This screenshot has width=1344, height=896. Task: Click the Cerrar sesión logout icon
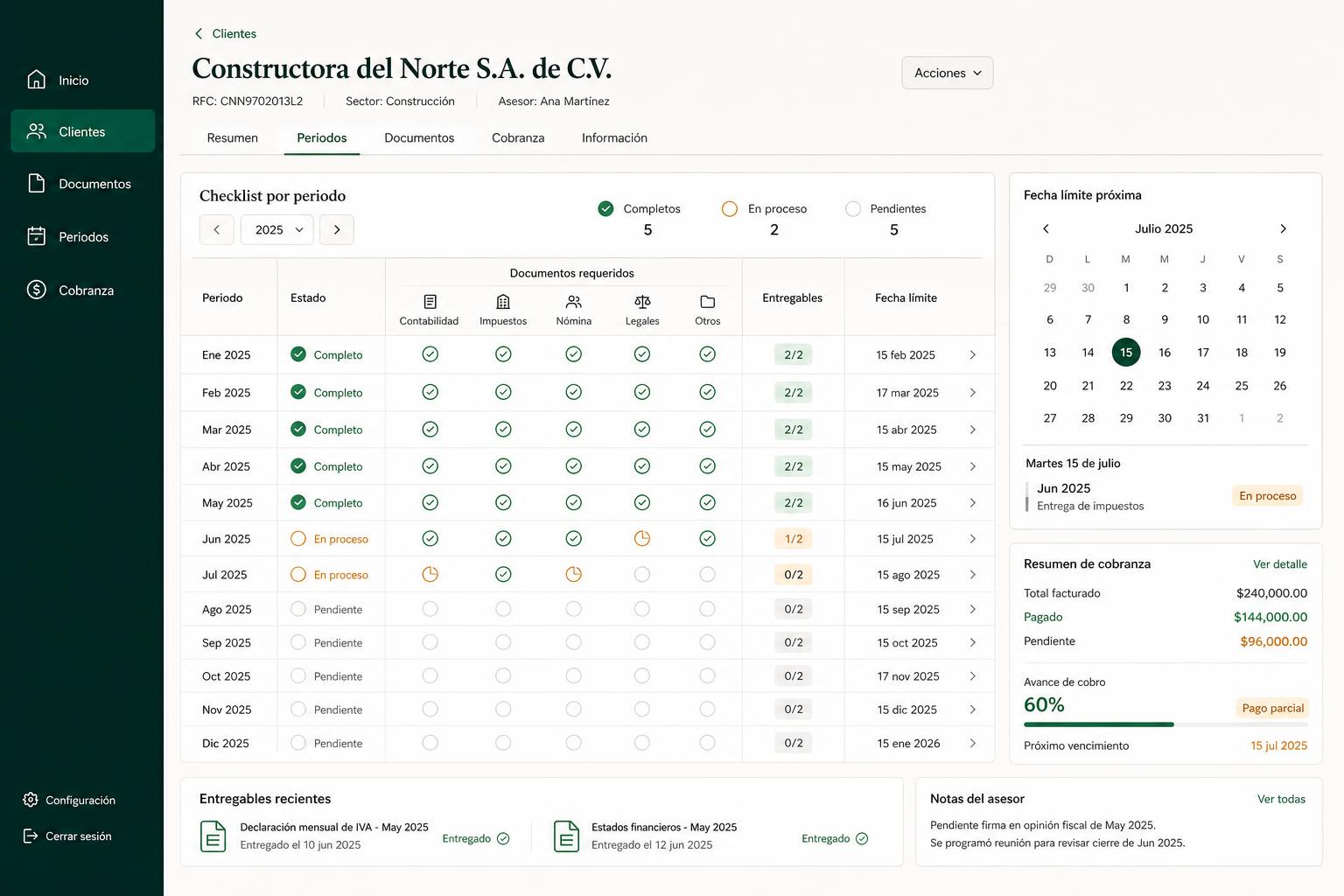31,836
